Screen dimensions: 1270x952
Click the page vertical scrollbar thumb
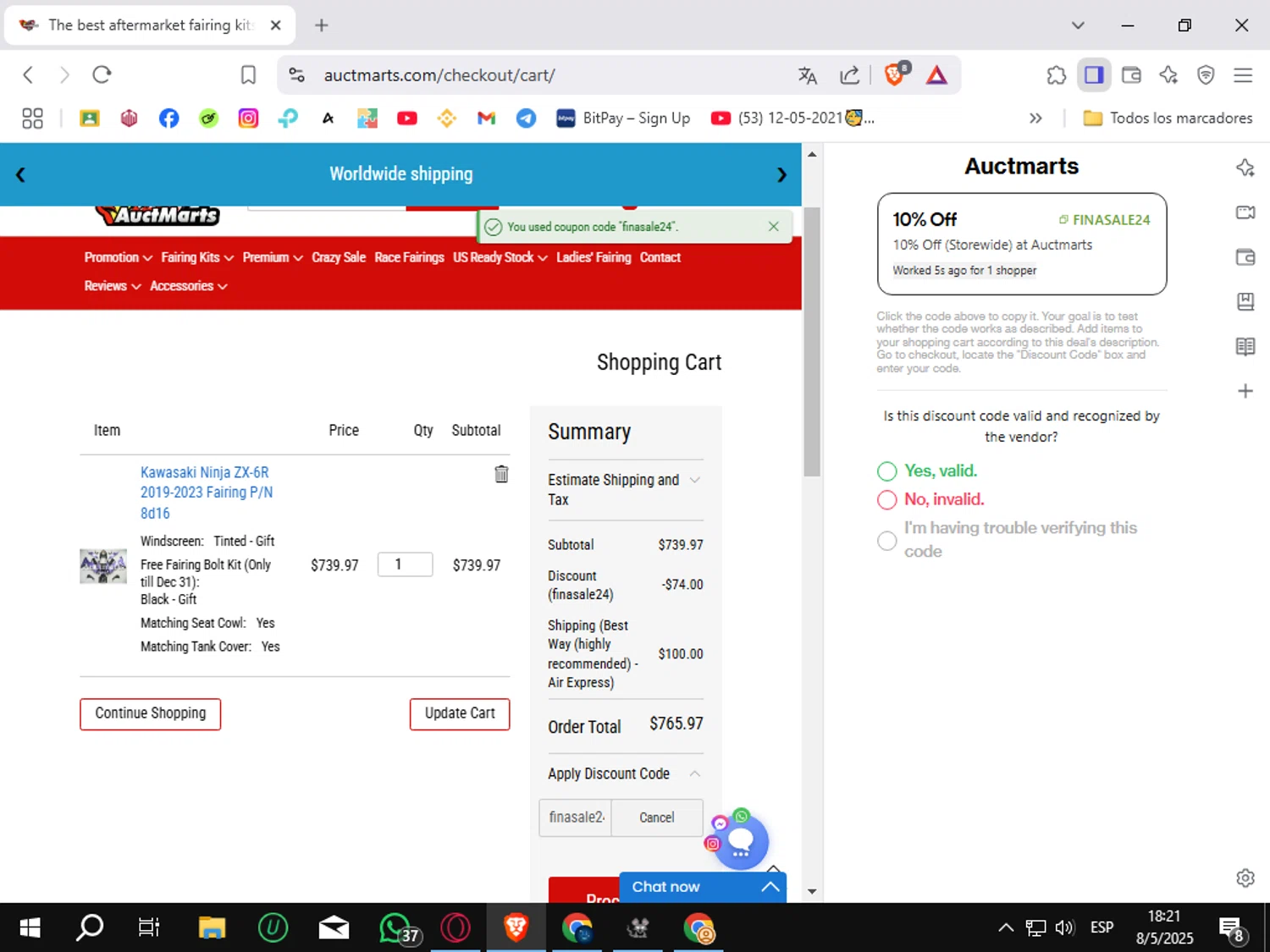click(x=812, y=342)
